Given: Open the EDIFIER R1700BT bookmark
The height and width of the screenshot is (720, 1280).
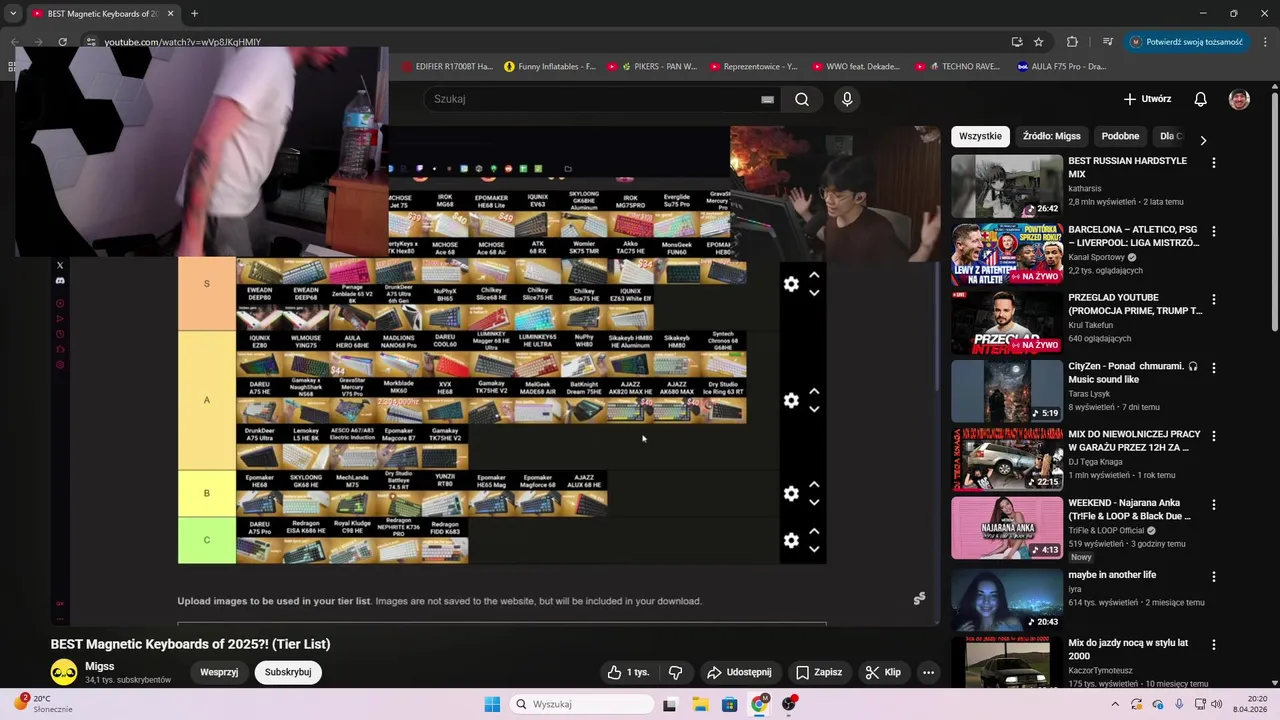Looking at the screenshot, I should click(x=448, y=67).
